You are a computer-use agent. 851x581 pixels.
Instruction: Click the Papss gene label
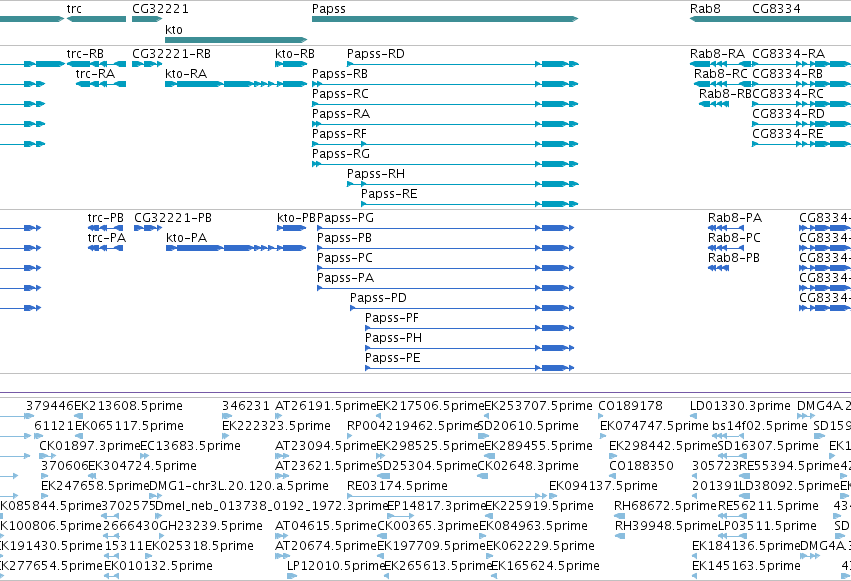pos(328,9)
